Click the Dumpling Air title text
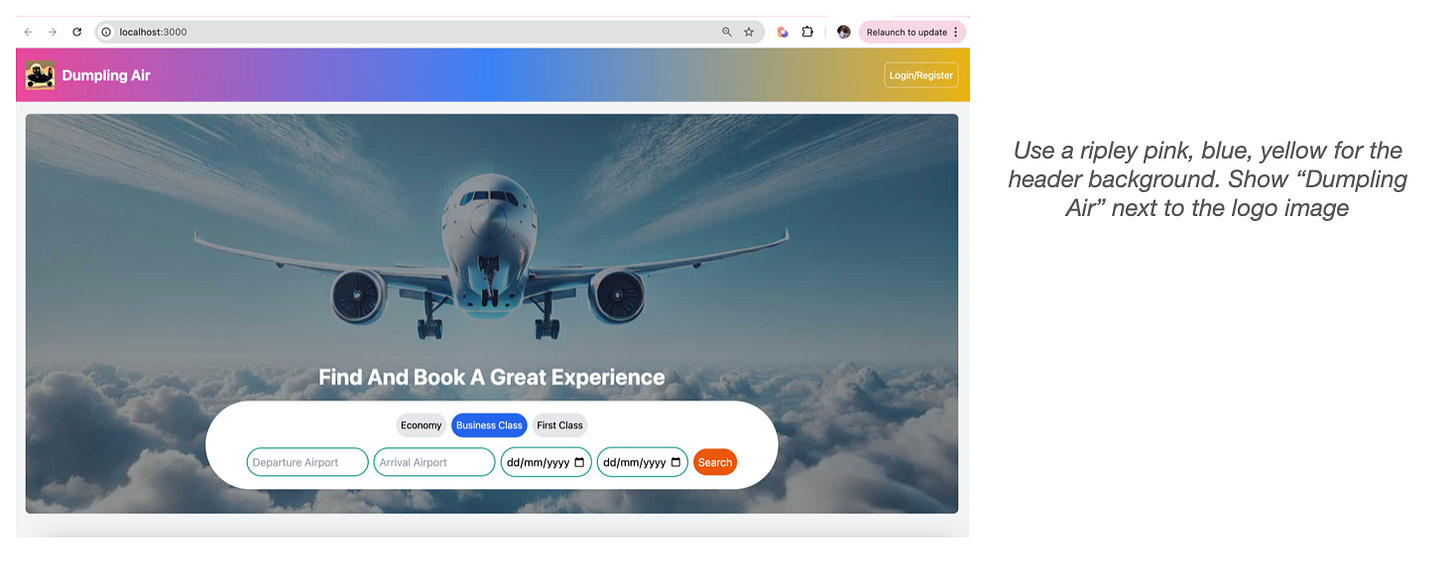This screenshot has height=563, width=1456. click(x=106, y=75)
